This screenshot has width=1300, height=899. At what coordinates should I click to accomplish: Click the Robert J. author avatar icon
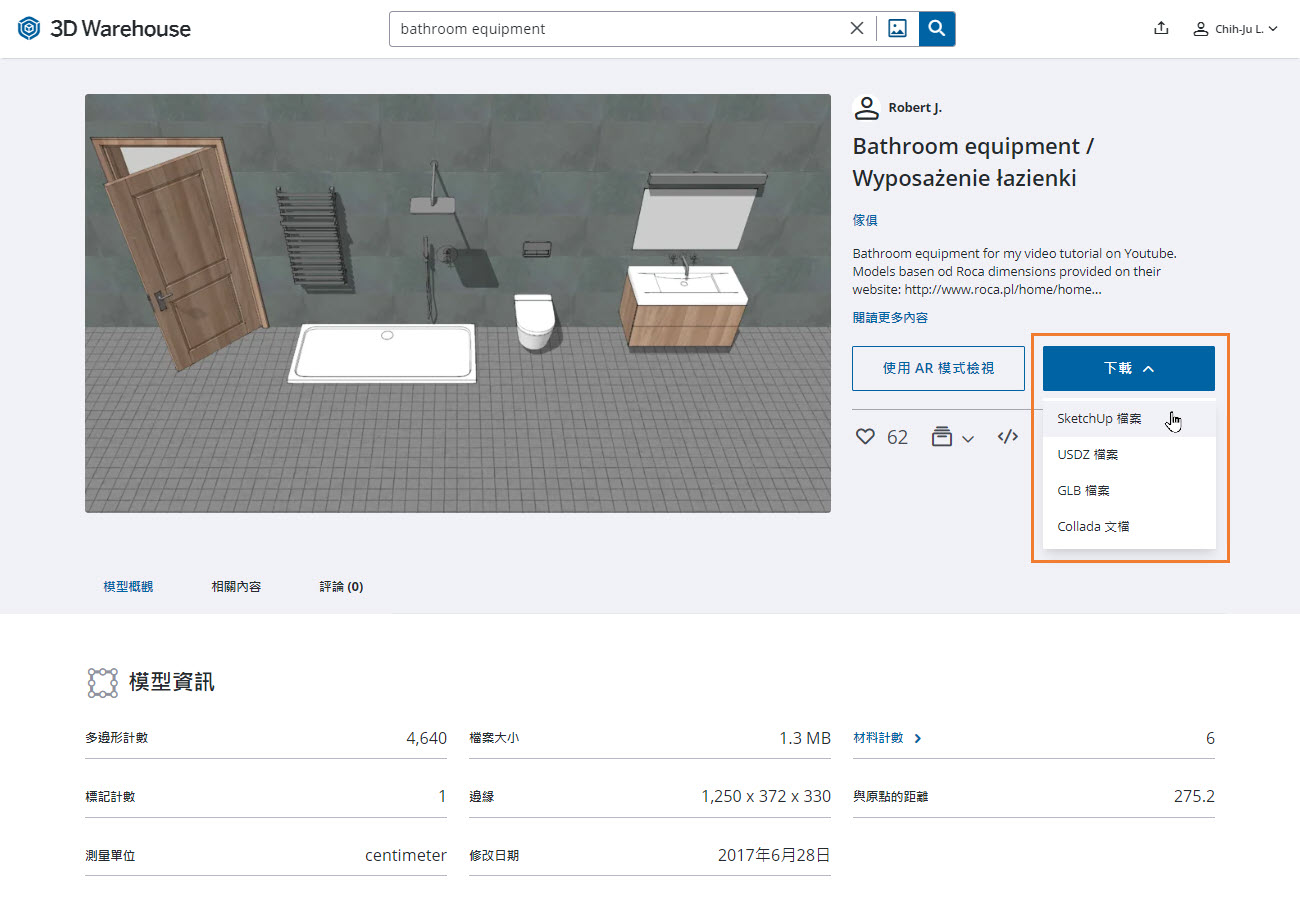[866, 108]
